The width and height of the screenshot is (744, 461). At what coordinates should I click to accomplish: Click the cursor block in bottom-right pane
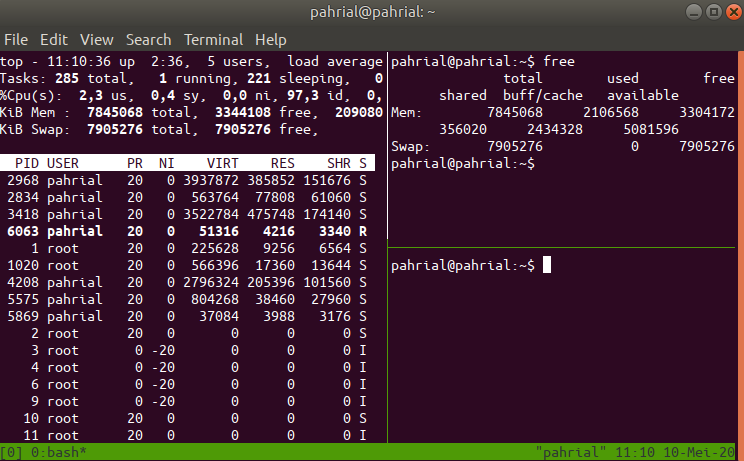[547, 265]
